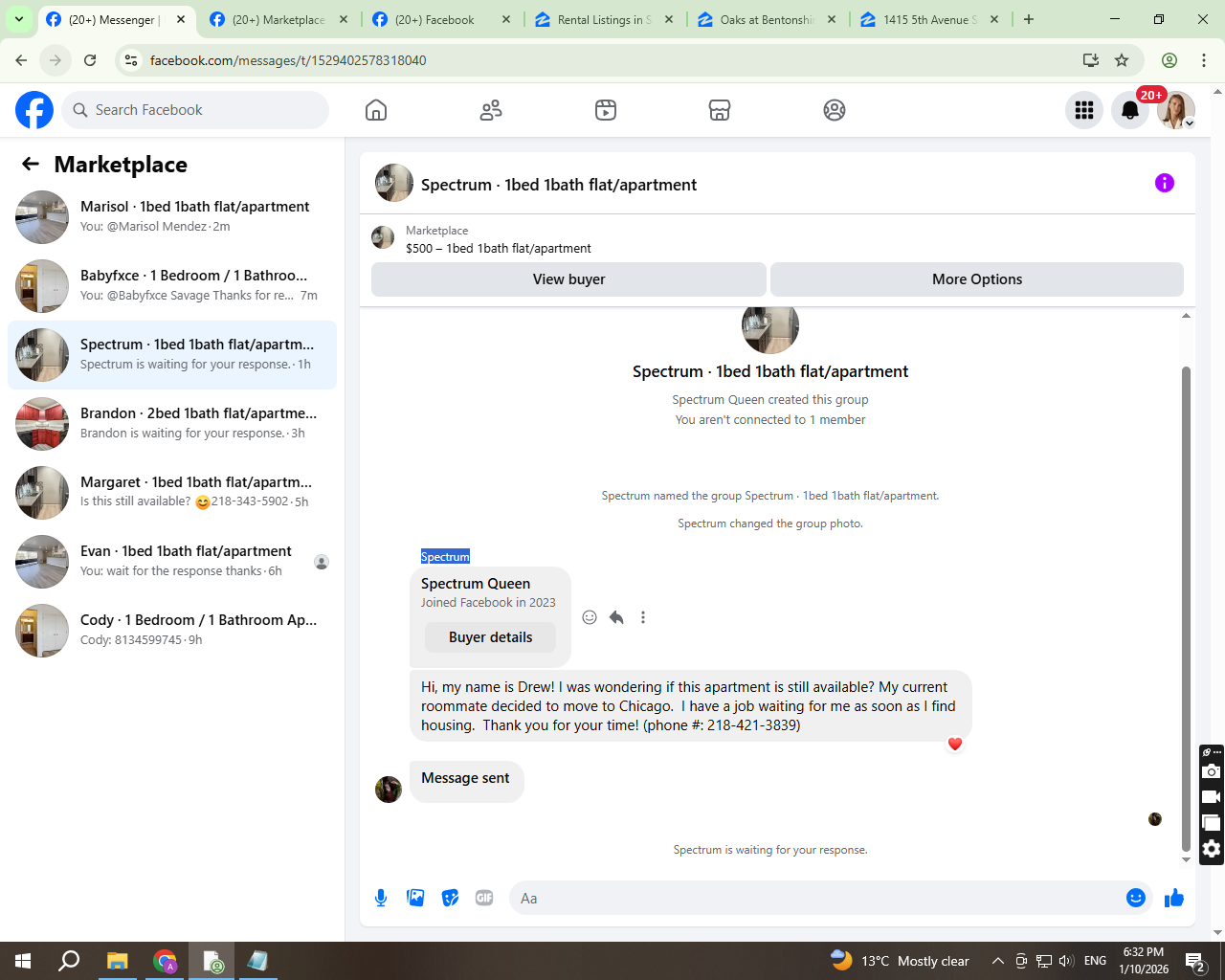
Task: Open the Windows notification center
Action: tap(1195, 961)
